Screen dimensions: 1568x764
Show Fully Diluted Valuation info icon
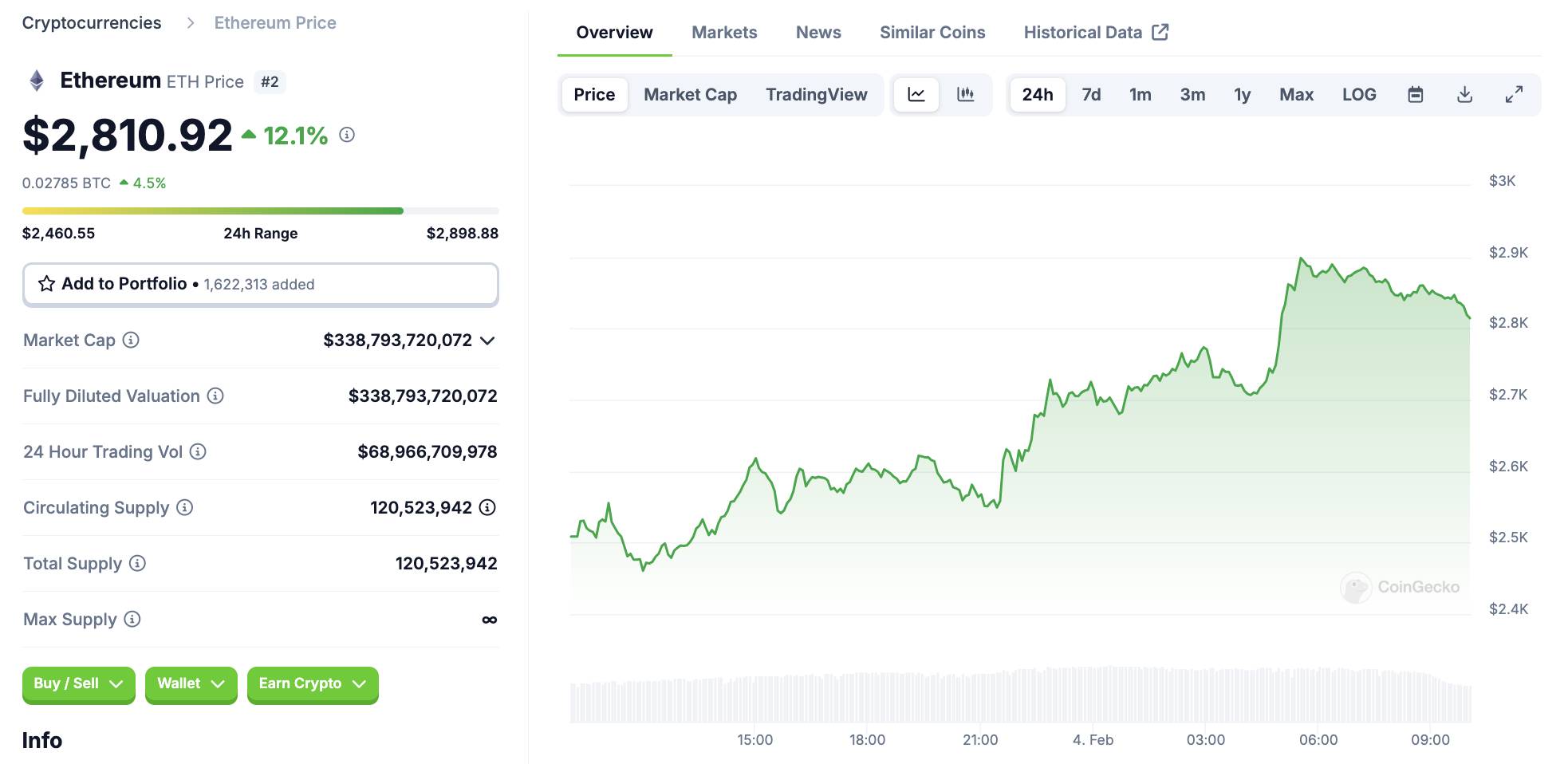pos(215,396)
